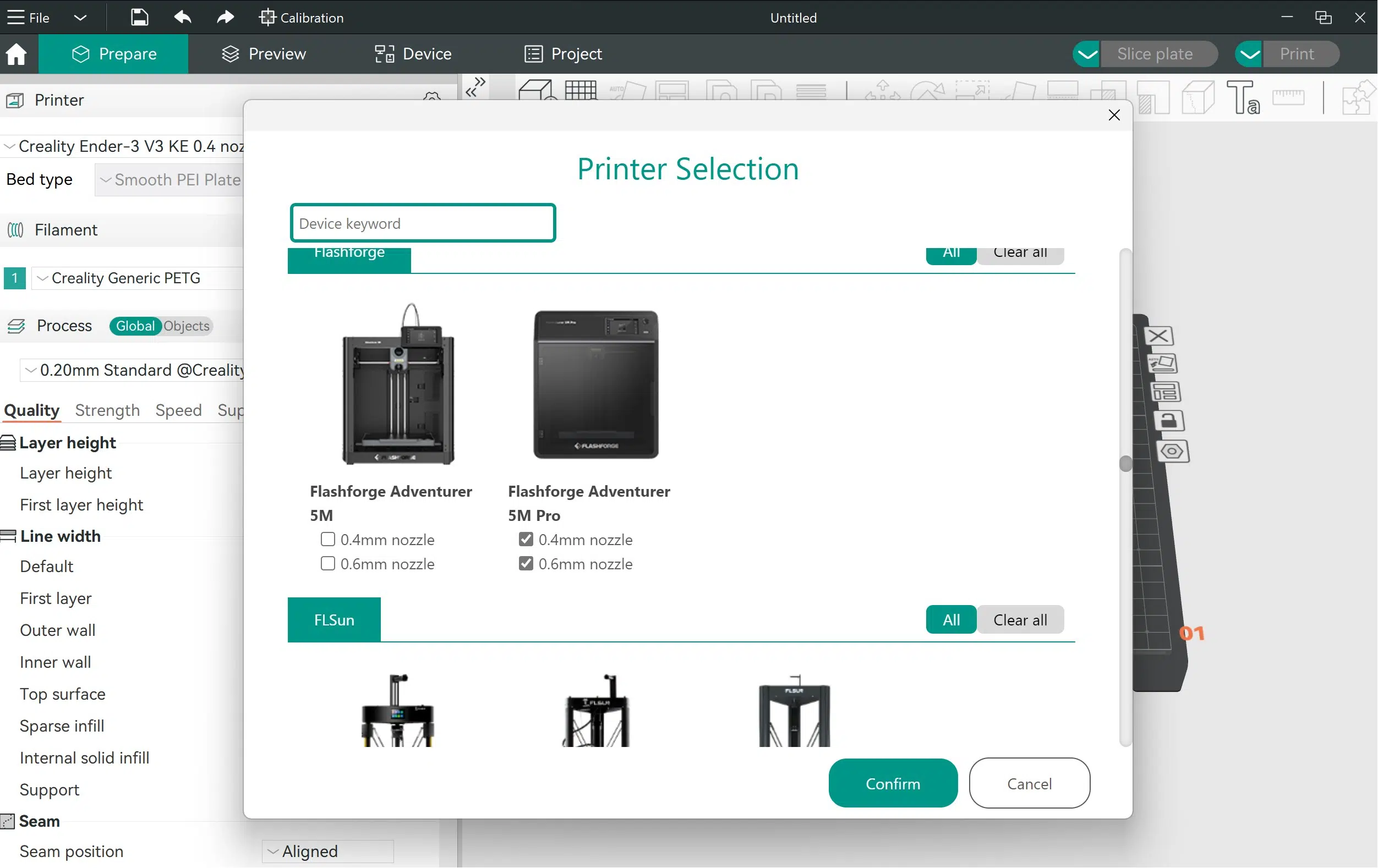Click the Filament section spool icon
This screenshot has width=1378, height=868.
15,230
